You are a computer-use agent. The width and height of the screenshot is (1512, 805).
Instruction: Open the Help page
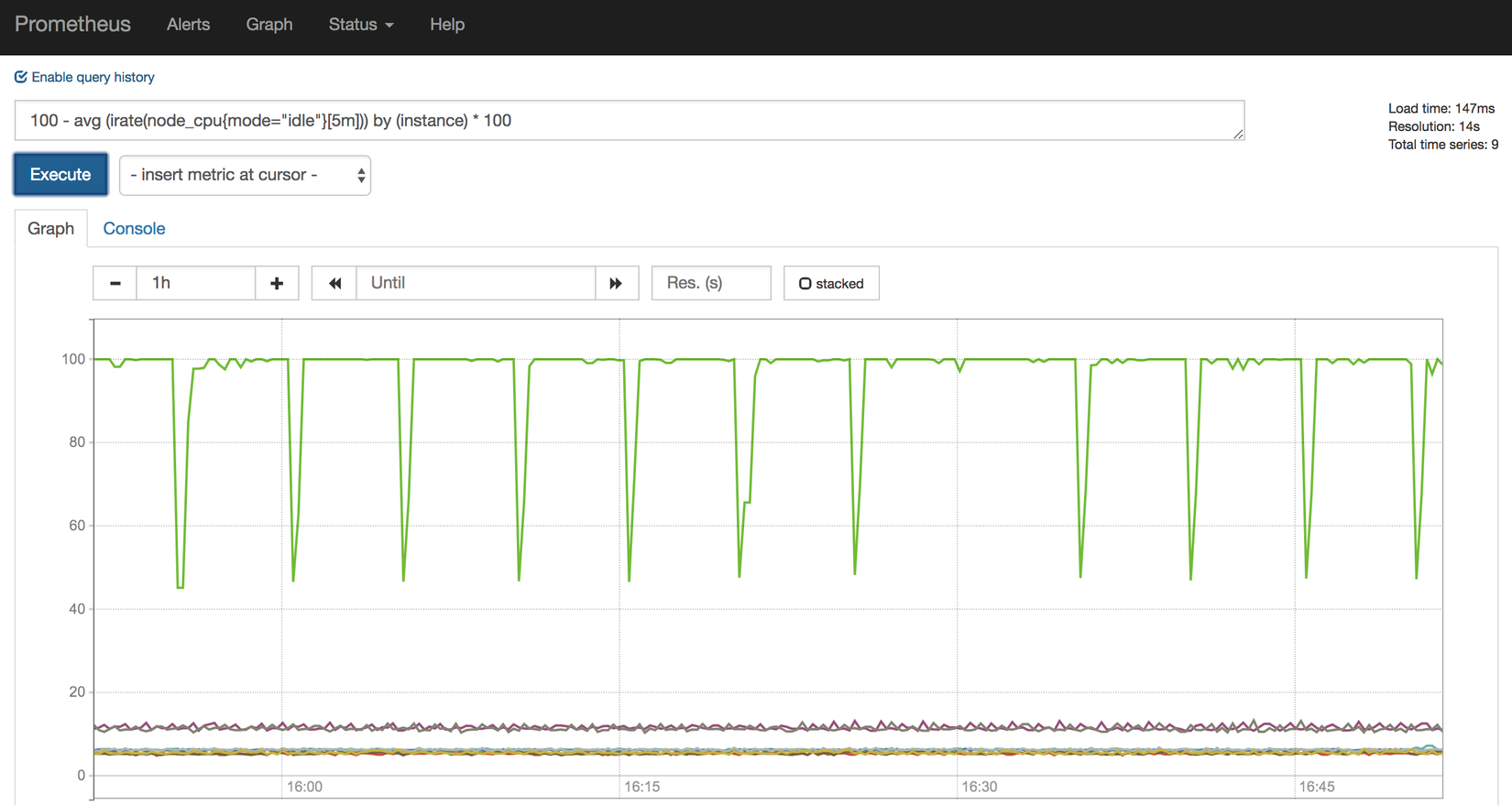tap(447, 25)
